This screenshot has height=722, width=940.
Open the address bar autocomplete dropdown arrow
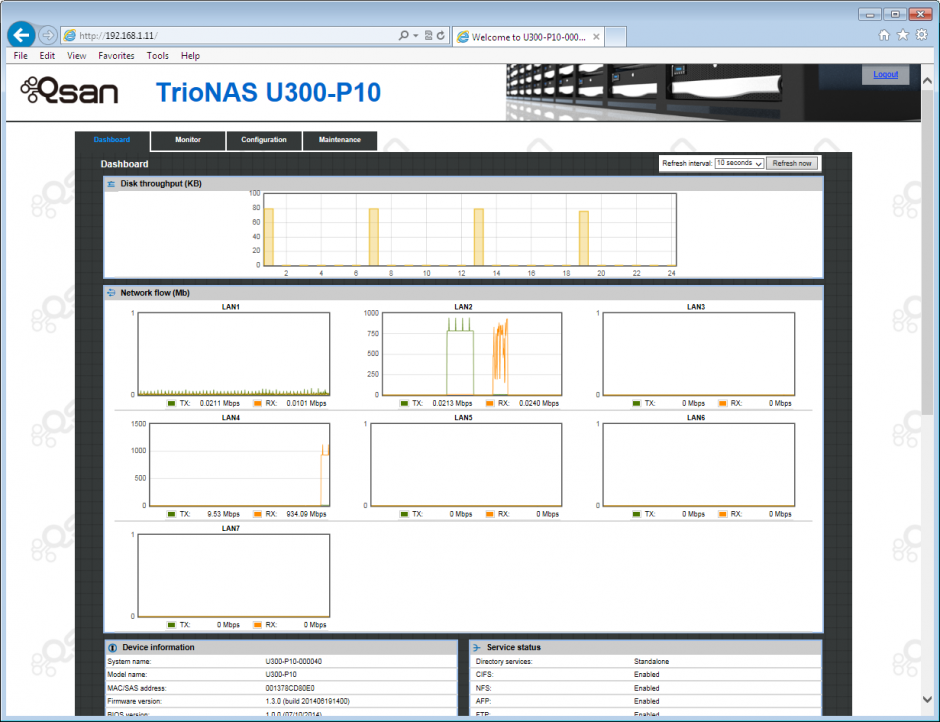[x=415, y=35]
